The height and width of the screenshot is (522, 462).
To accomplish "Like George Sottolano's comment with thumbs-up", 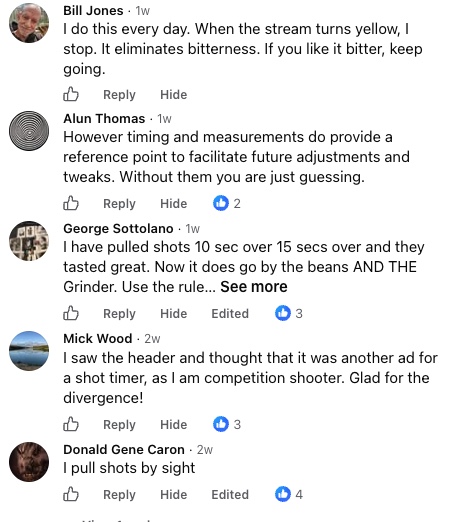I will coord(71,313).
